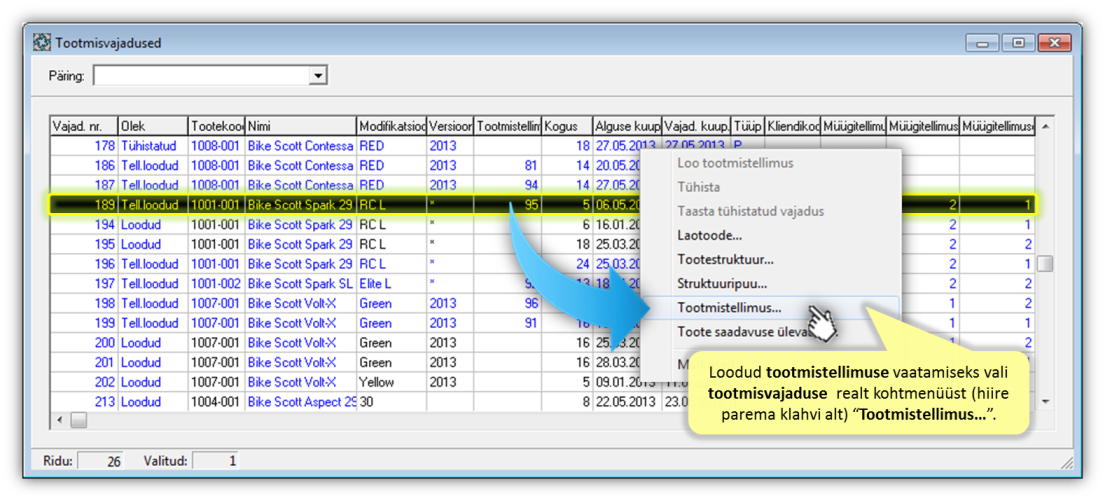Click Tootmistellimus value 91

[x=508, y=323]
